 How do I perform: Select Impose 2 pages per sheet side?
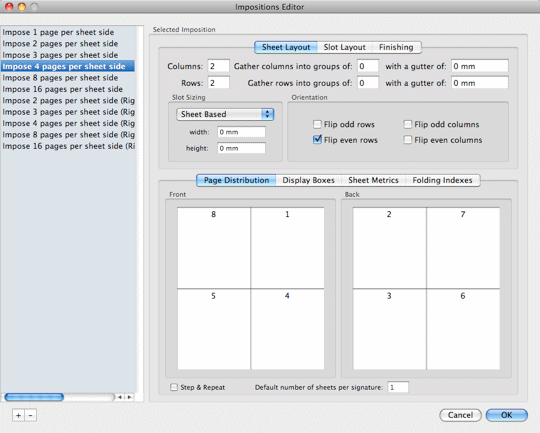click(68, 44)
